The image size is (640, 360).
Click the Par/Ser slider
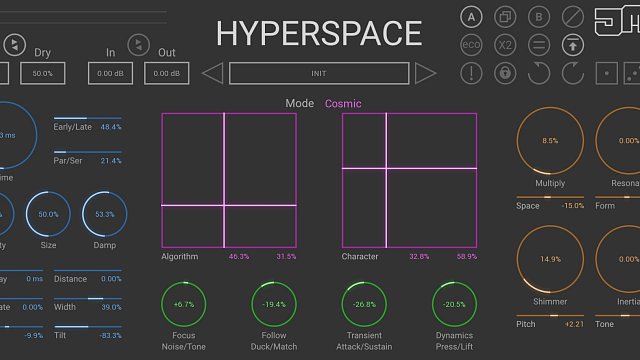[87, 152]
